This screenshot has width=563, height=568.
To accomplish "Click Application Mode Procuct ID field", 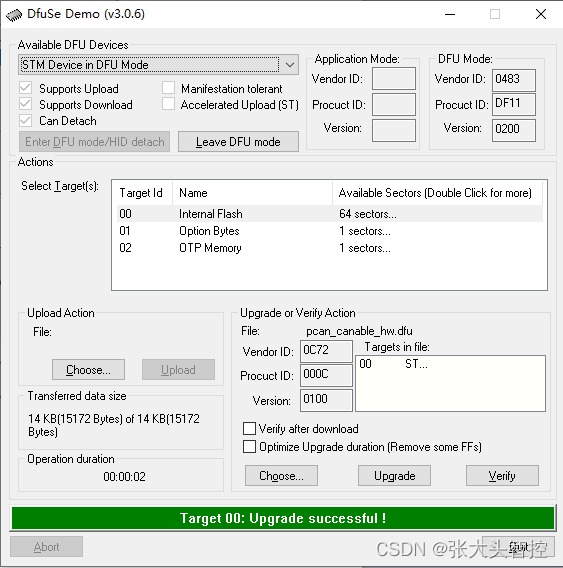I will [x=394, y=104].
